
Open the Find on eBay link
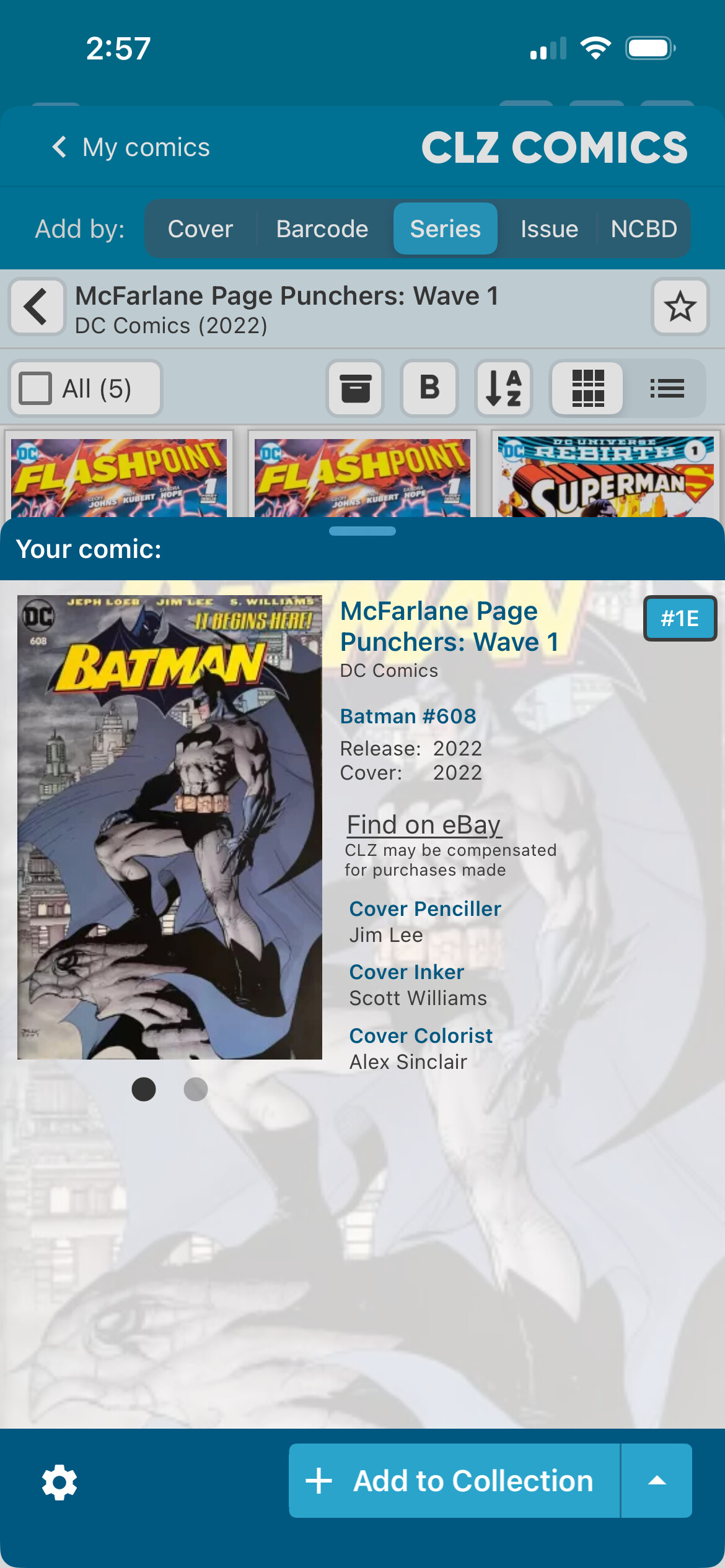pos(424,824)
